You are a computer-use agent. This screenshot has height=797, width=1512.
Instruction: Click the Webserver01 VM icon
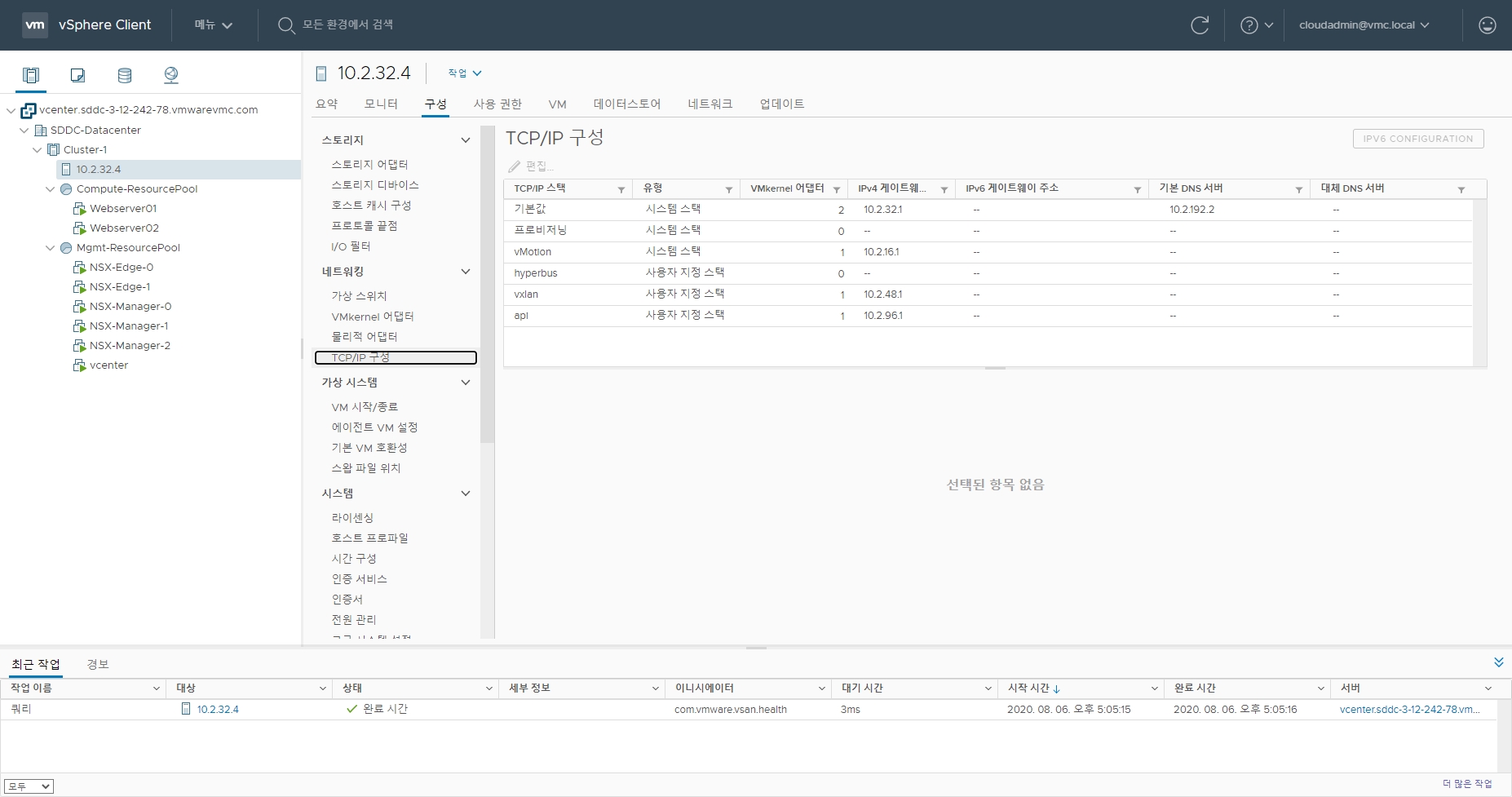pyautogui.click(x=79, y=209)
